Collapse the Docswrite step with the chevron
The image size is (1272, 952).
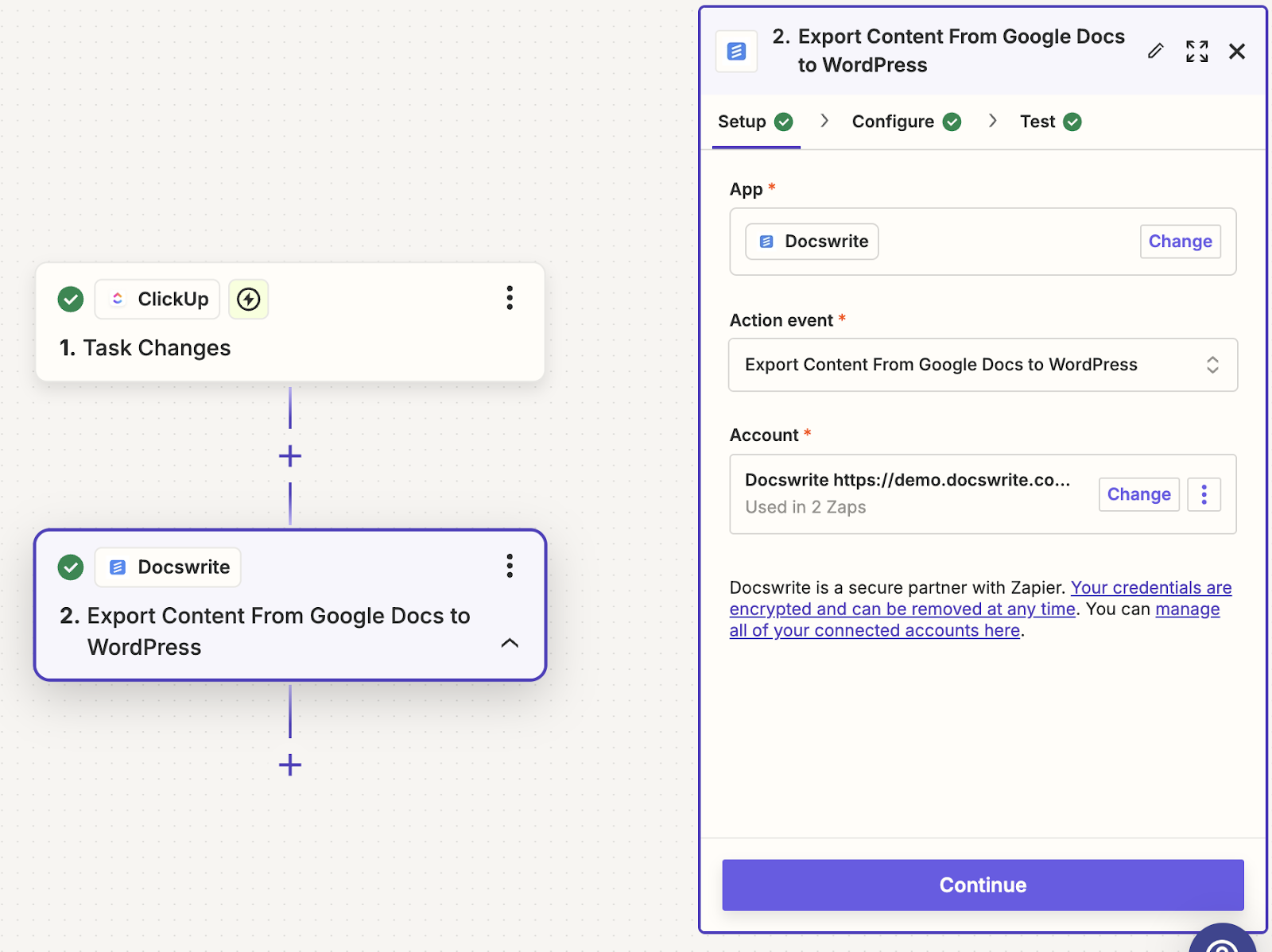coord(510,643)
